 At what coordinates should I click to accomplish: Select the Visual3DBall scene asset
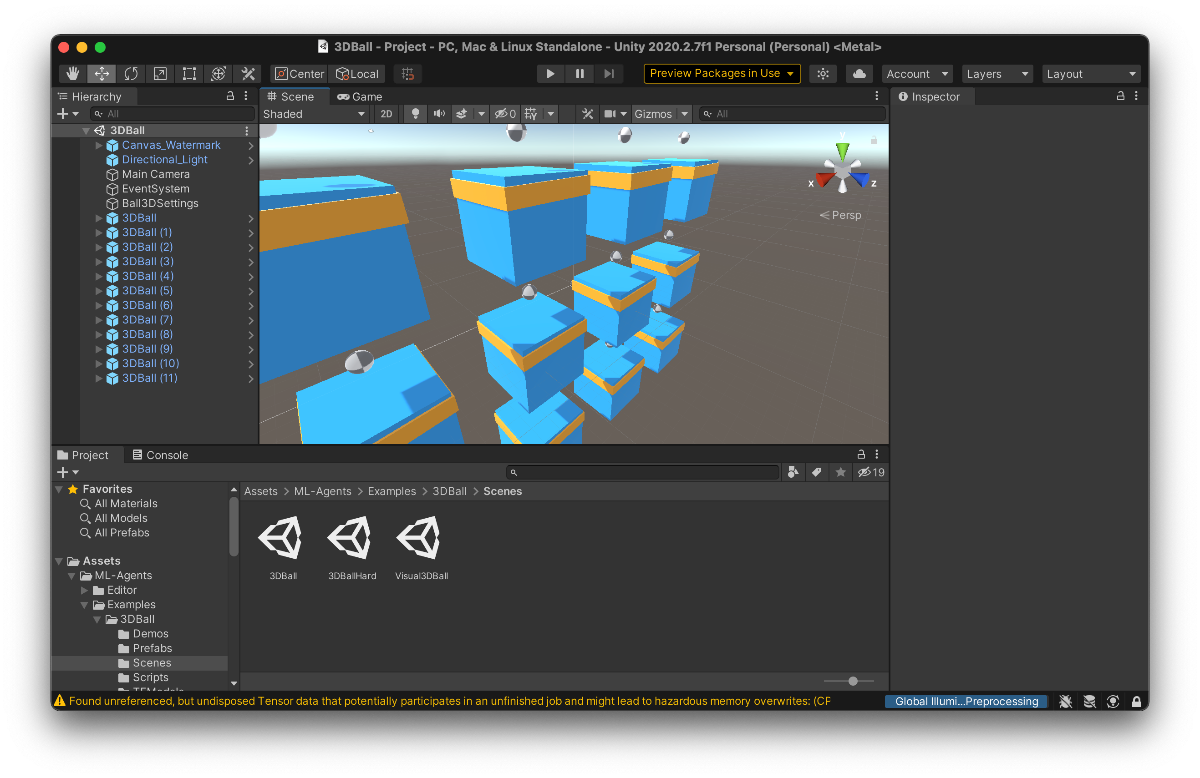click(x=421, y=548)
